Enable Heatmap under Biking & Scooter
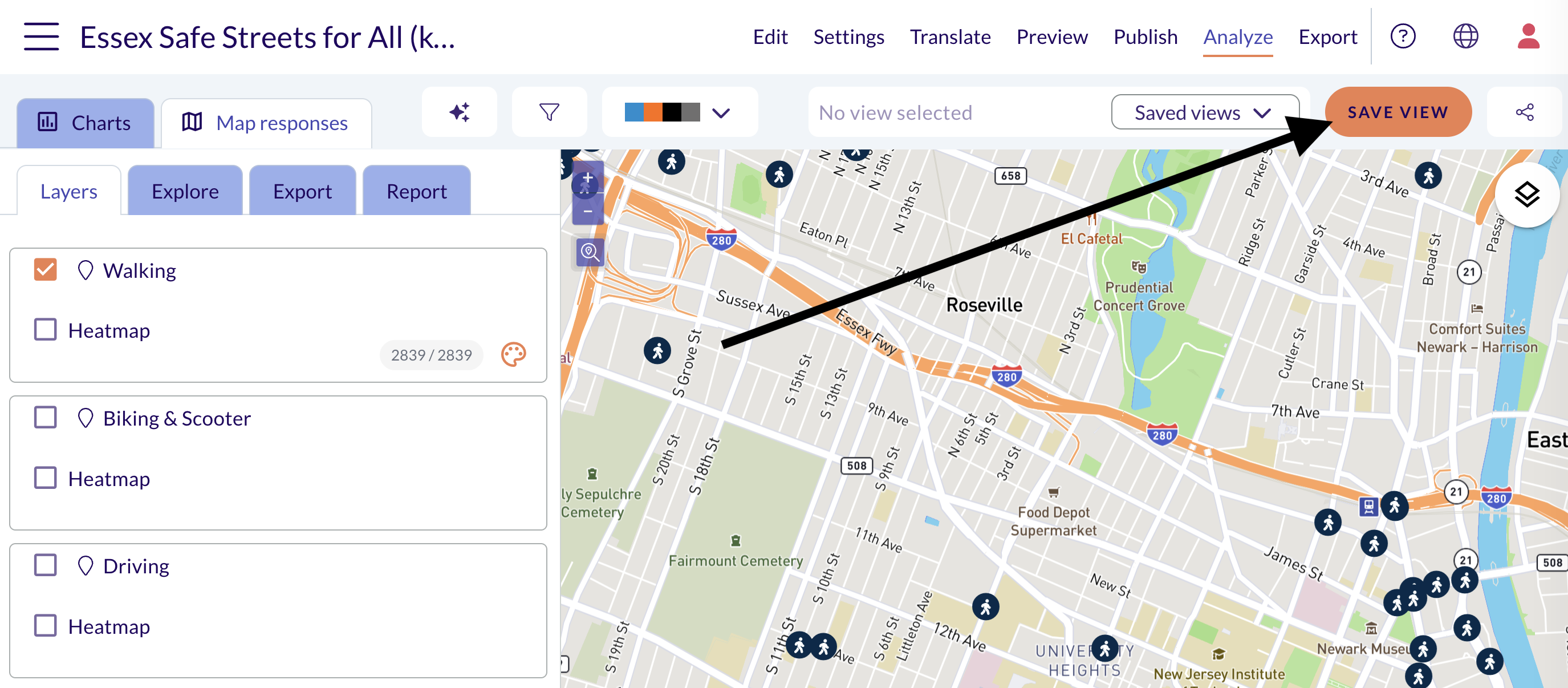 tap(46, 478)
